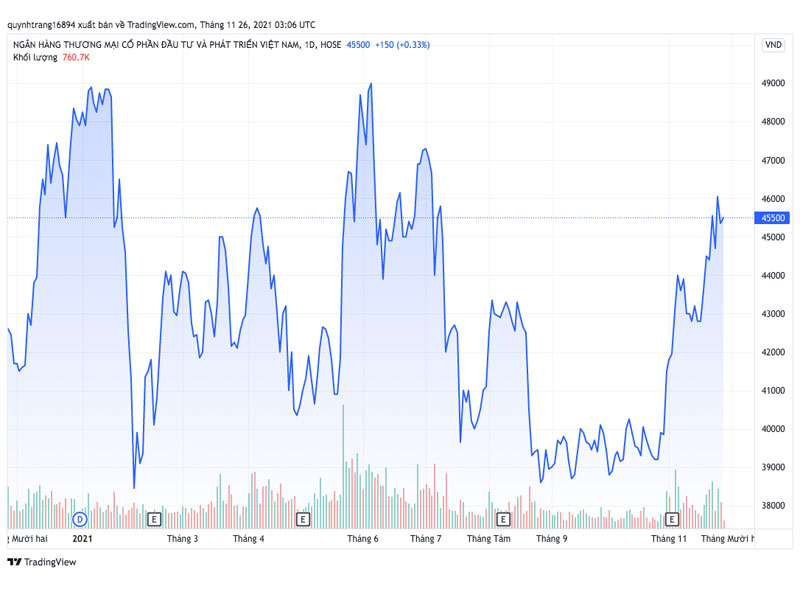Click the +150 (+0.33%) price change text
The width and height of the screenshot is (800, 600).
[403, 45]
